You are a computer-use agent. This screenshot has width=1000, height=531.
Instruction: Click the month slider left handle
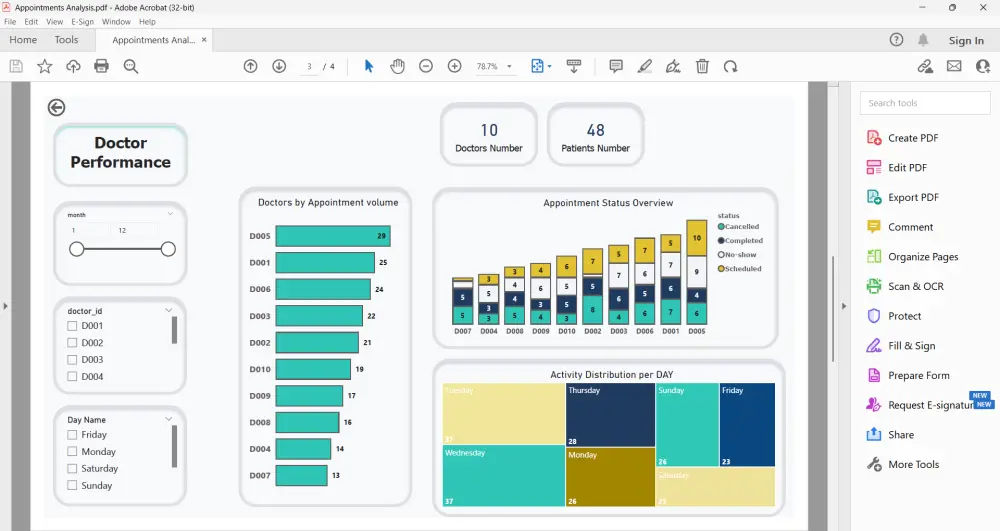tap(77, 249)
